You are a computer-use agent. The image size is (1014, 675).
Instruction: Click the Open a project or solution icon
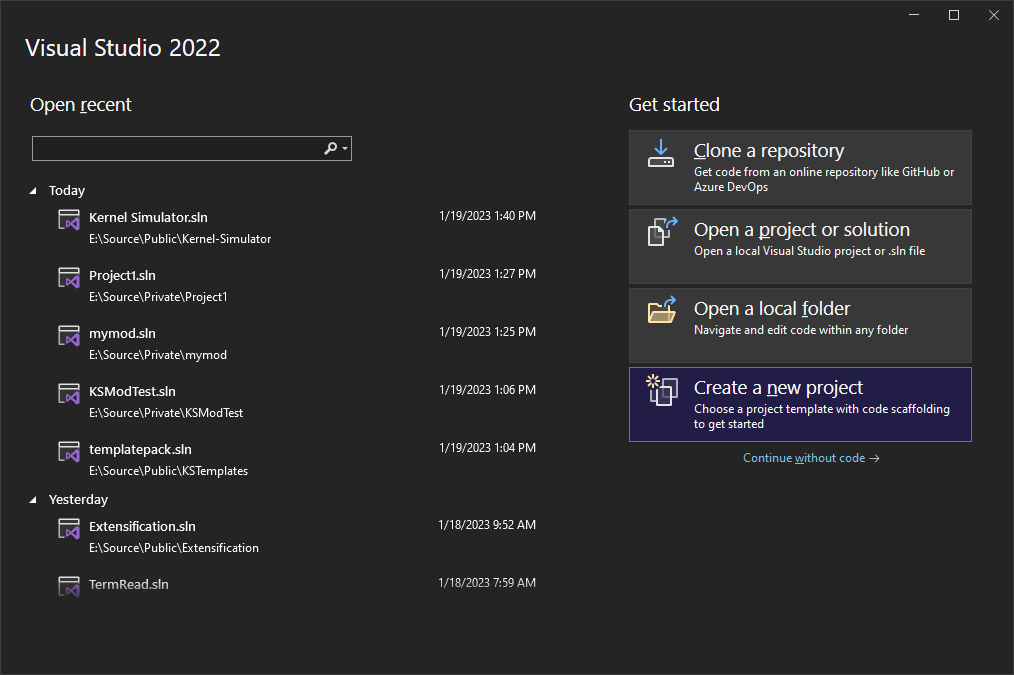pos(661,232)
